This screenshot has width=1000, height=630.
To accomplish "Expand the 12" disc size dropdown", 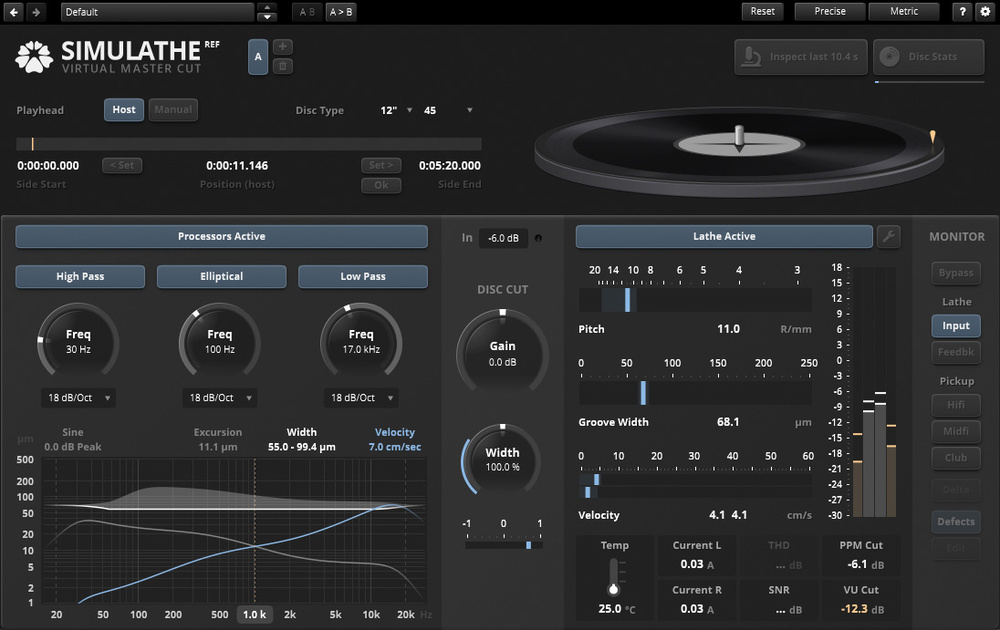I will click(x=396, y=110).
